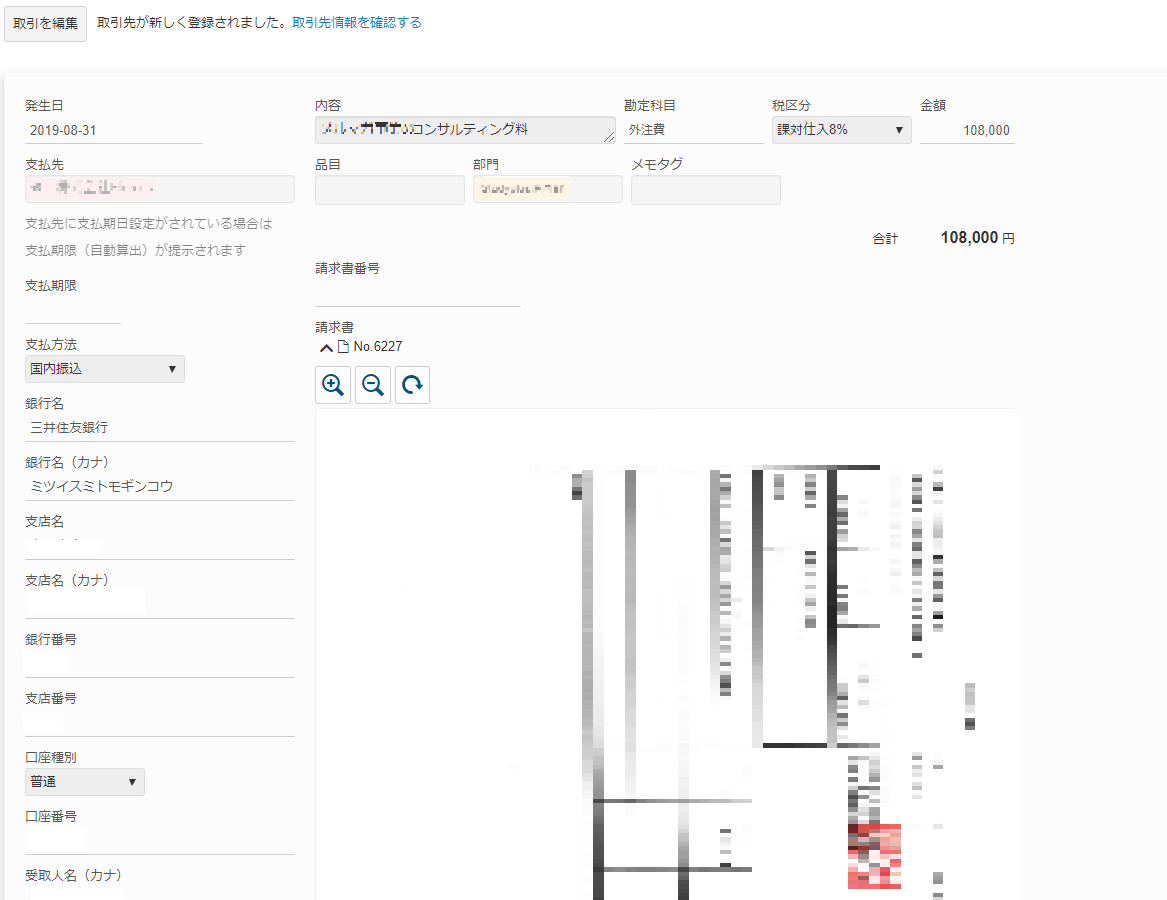Click the empty メモタグ field
This screenshot has width=1167, height=900.
click(706, 190)
